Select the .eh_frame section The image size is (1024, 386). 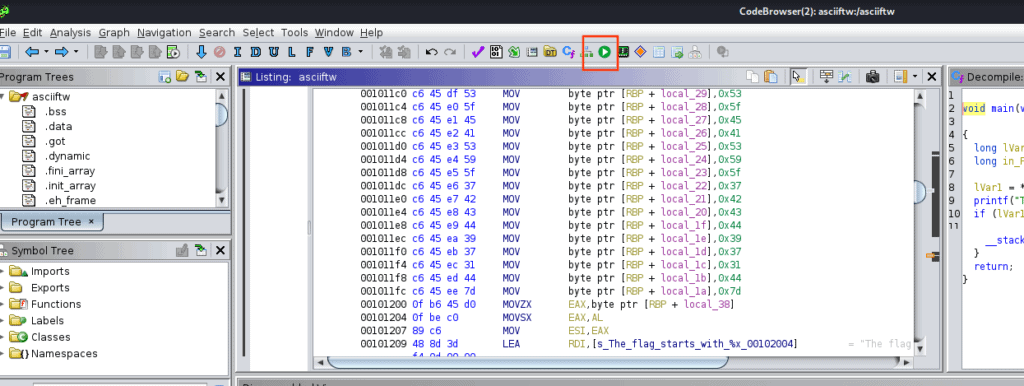pos(70,201)
